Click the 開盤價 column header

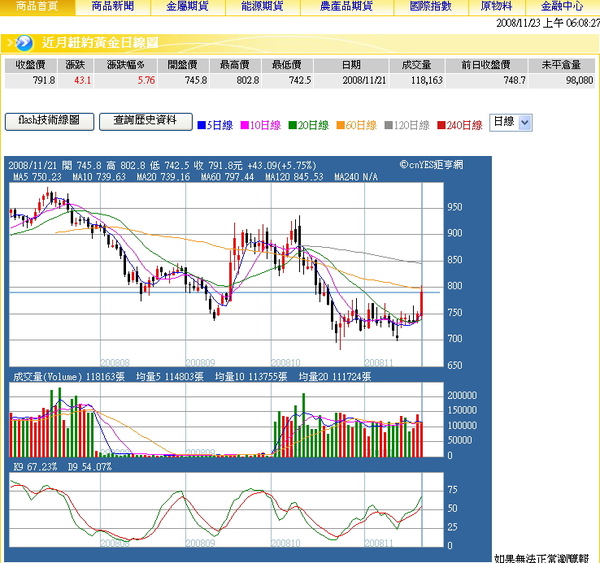point(183,65)
